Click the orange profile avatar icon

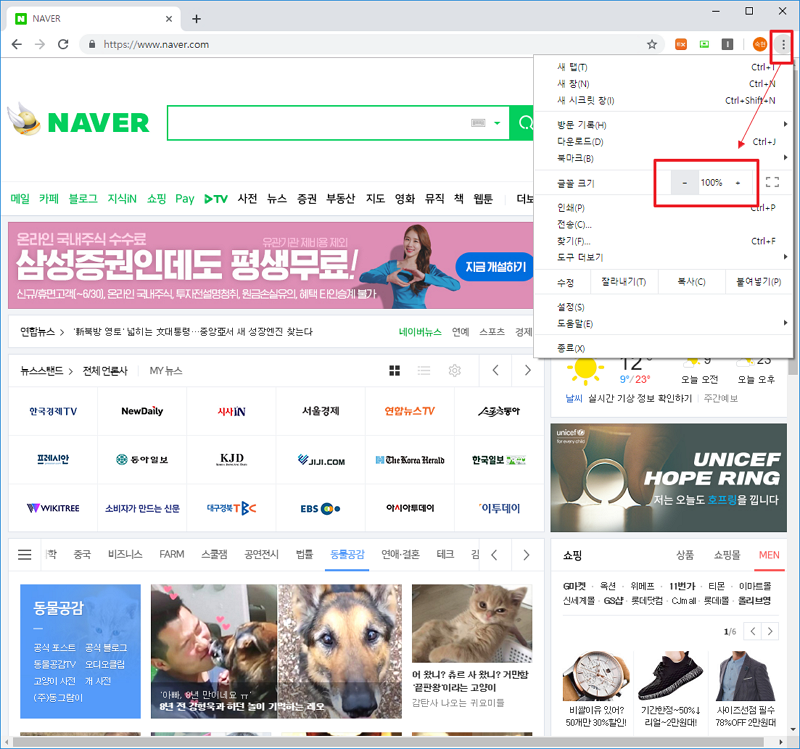tap(760, 44)
